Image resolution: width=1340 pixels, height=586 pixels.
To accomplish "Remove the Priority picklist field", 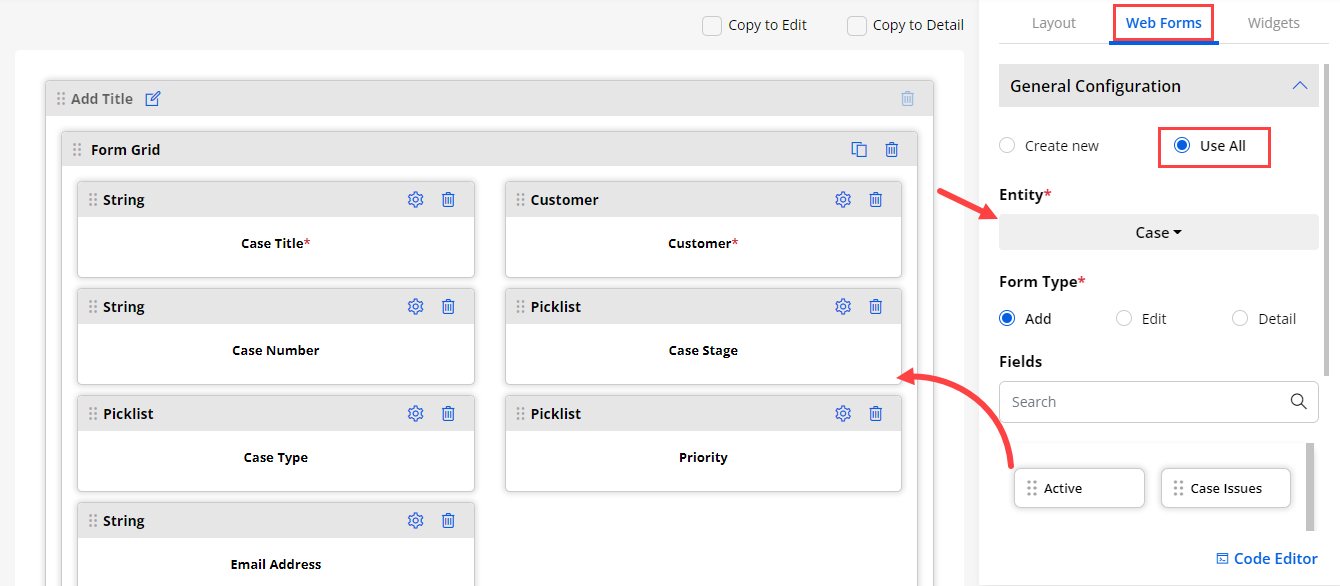I will pyautogui.click(x=876, y=414).
